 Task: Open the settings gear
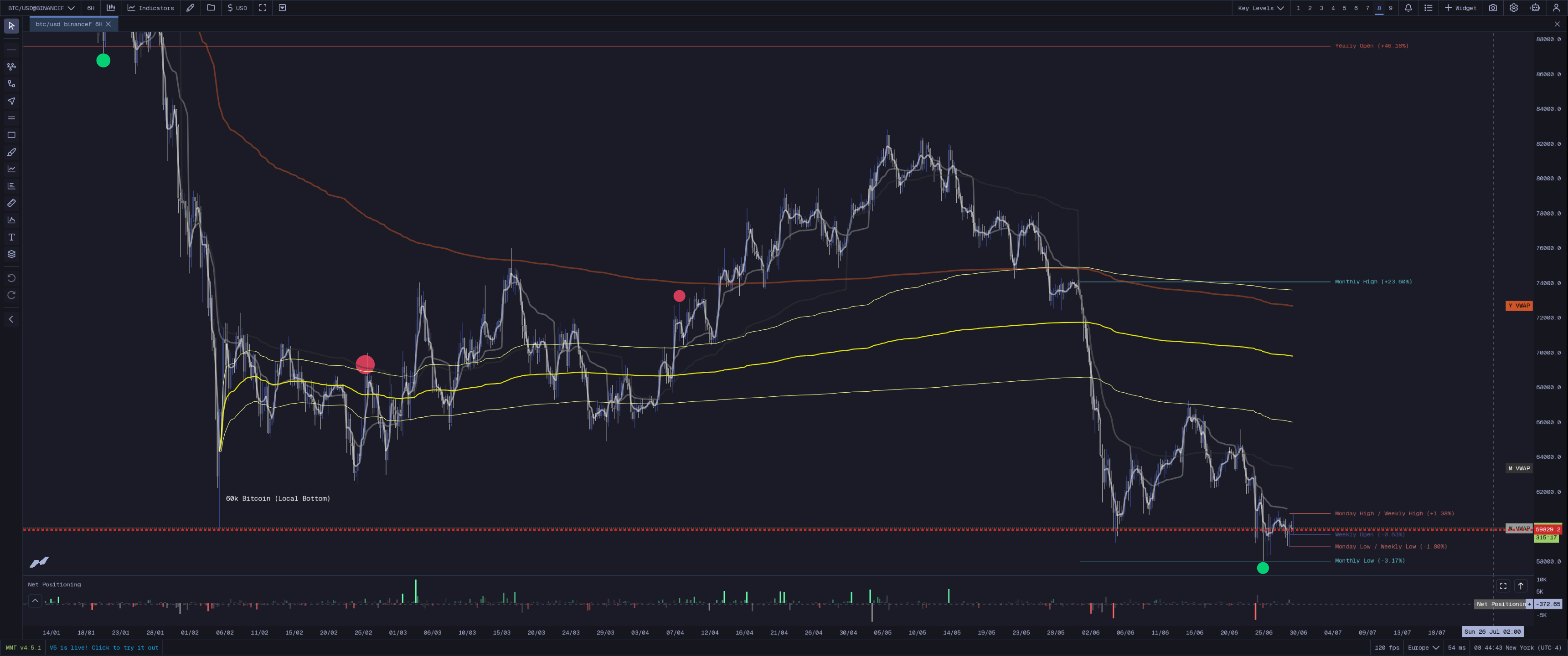[1513, 8]
